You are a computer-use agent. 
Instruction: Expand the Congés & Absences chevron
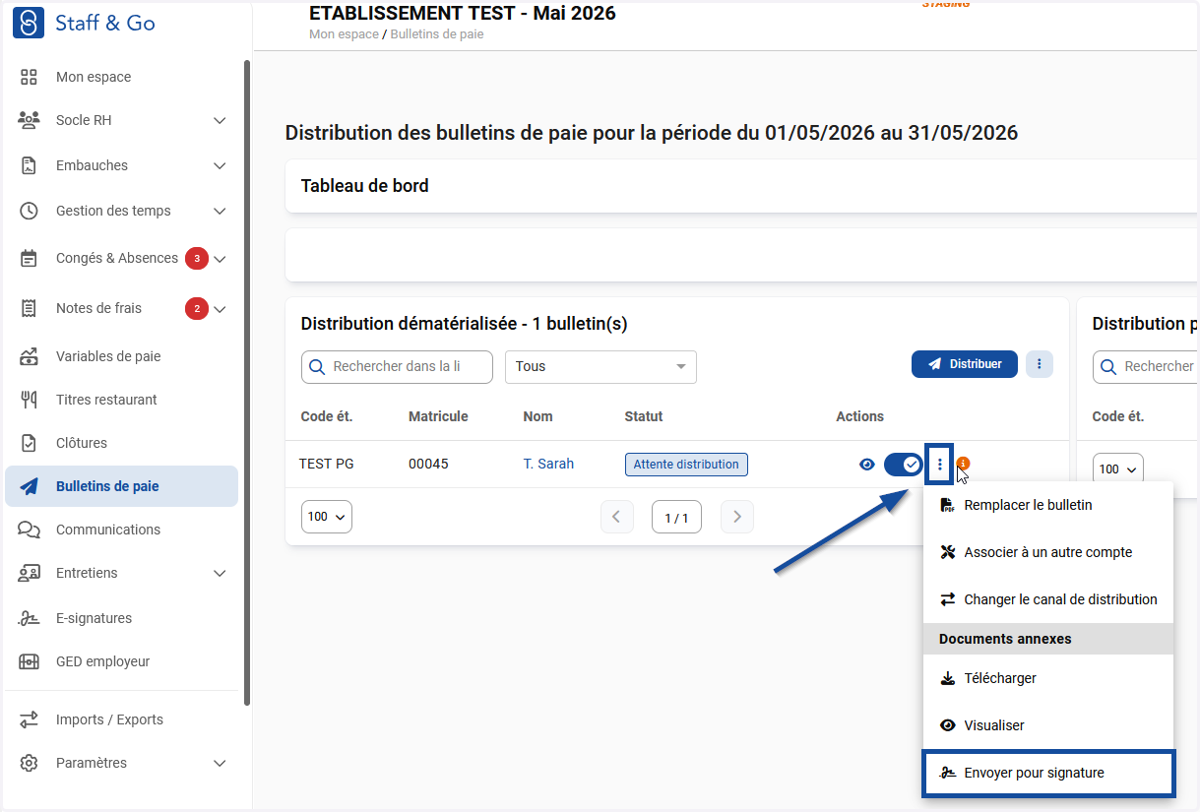tap(220, 258)
